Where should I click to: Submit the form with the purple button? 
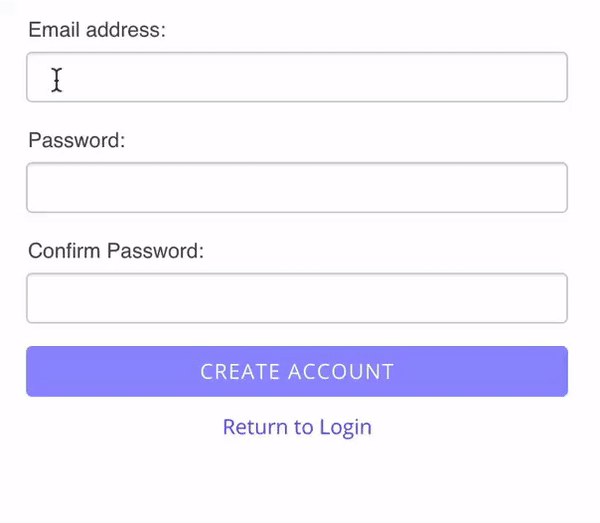[x=297, y=371]
